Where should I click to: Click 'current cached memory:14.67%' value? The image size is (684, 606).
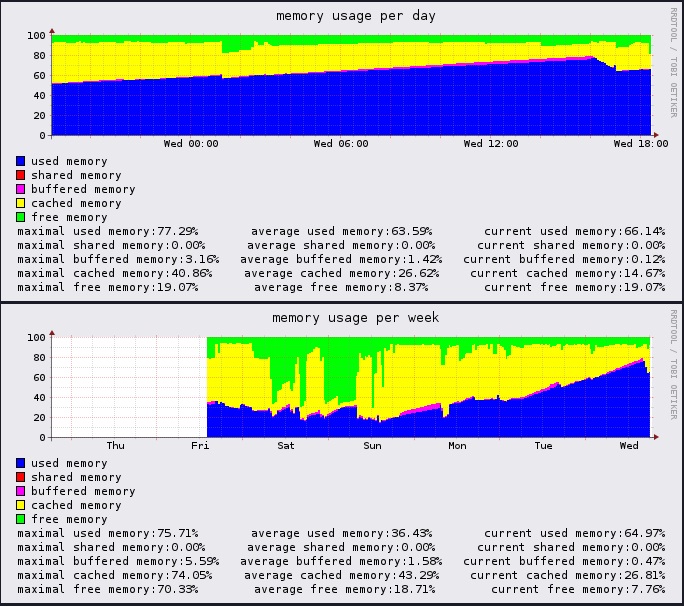click(568, 273)
